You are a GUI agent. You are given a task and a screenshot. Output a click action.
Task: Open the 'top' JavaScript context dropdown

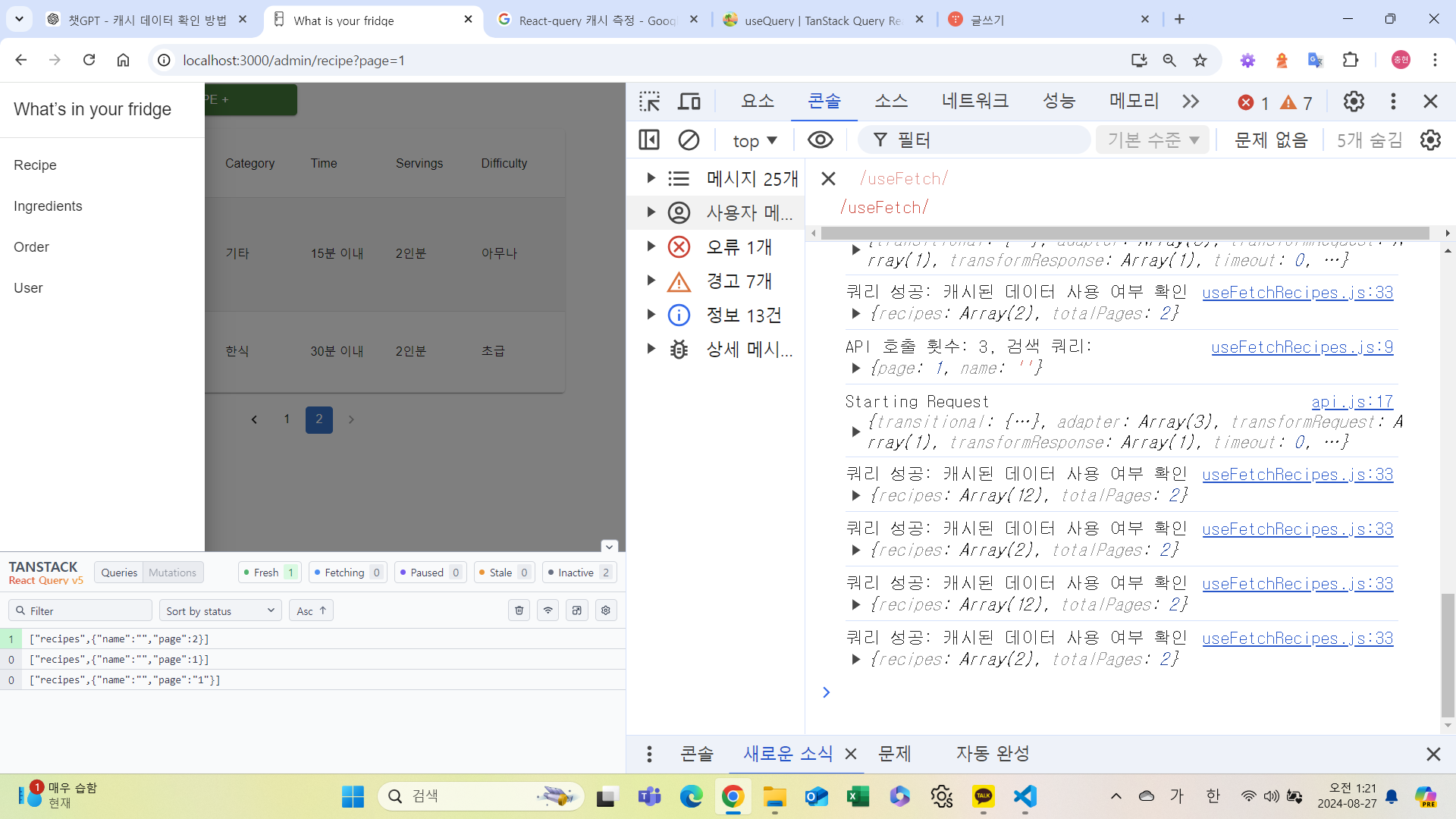[x=755, y=140]
